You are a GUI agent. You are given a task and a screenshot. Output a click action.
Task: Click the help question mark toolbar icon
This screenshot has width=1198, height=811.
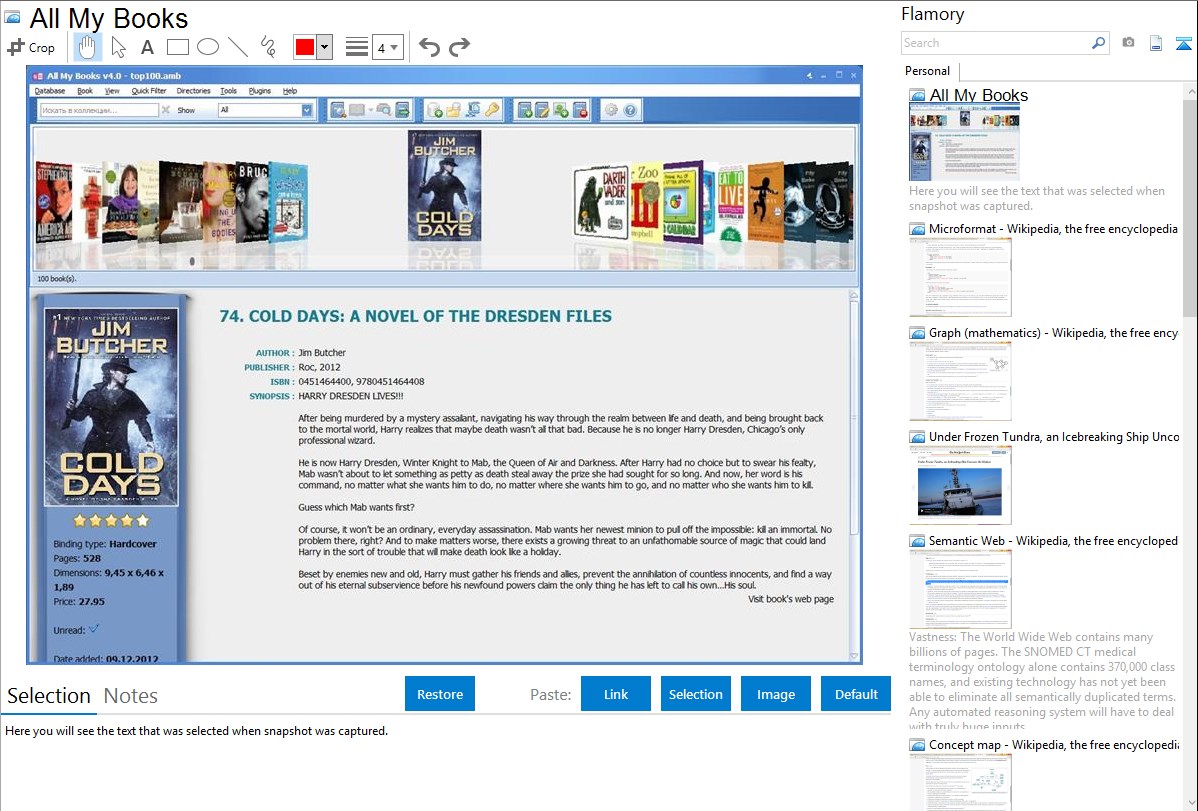(x=630, y=111)
